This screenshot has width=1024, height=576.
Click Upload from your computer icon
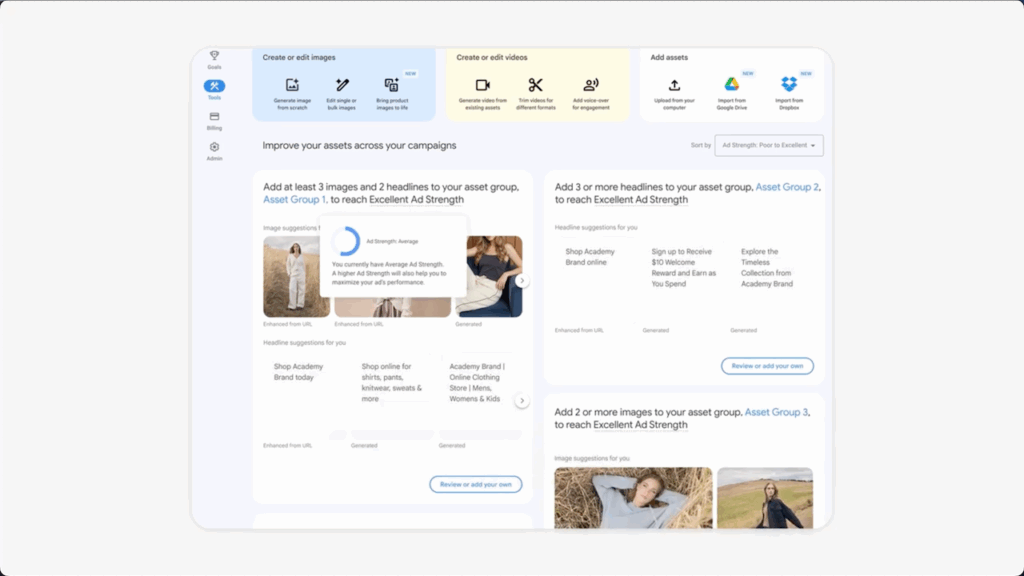pos(675,86)
